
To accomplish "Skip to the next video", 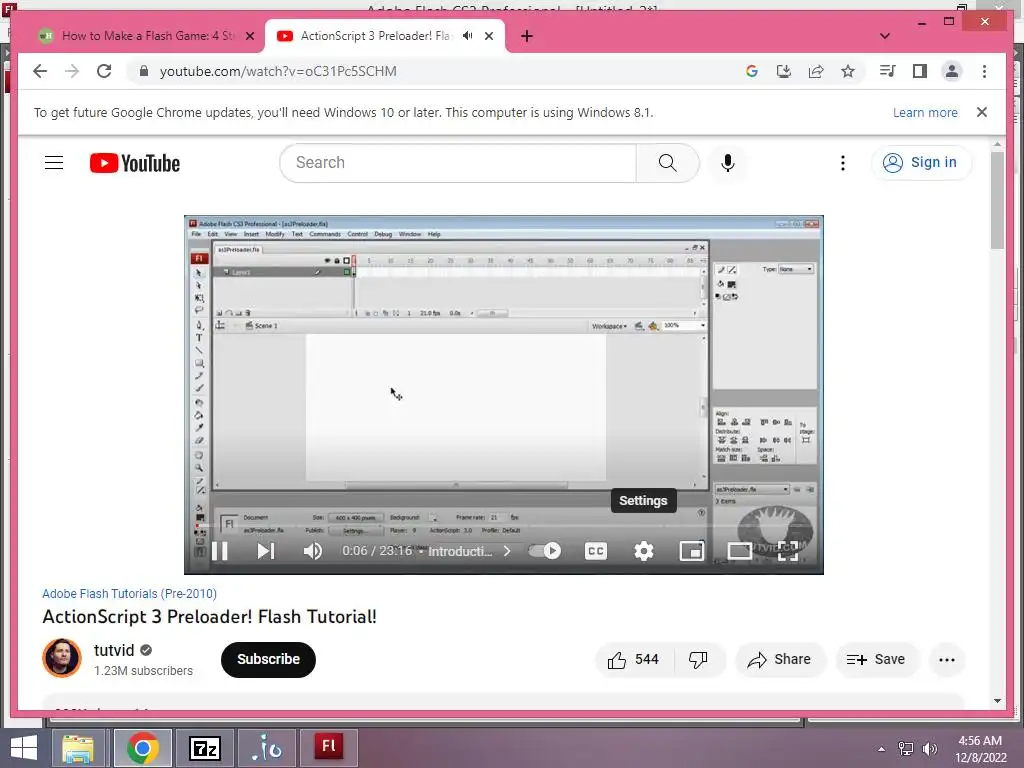I will 265,551.
